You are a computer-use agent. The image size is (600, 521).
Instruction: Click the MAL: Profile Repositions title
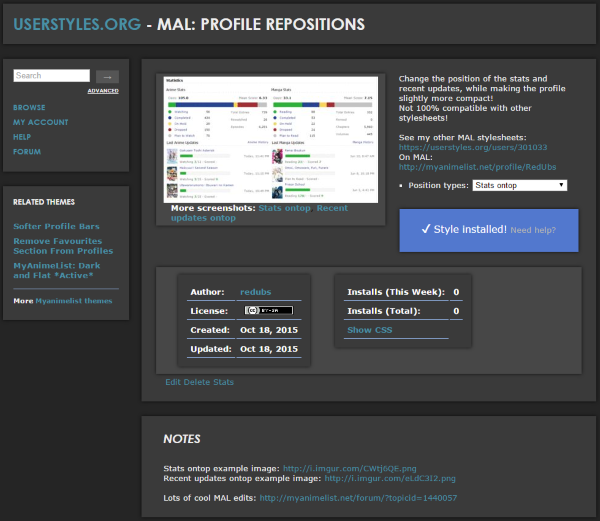pos(261,24)
